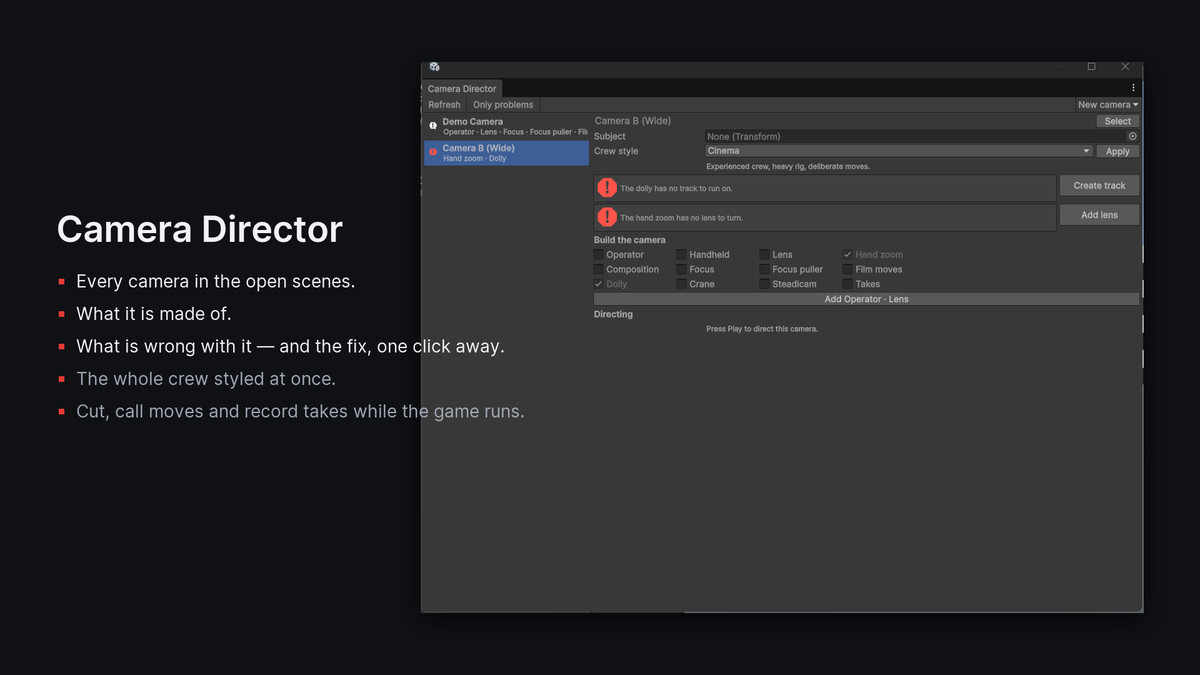Click the Camera Director slide heading
Viewport: 1200px width, 675px height.
tap(200, 229)
